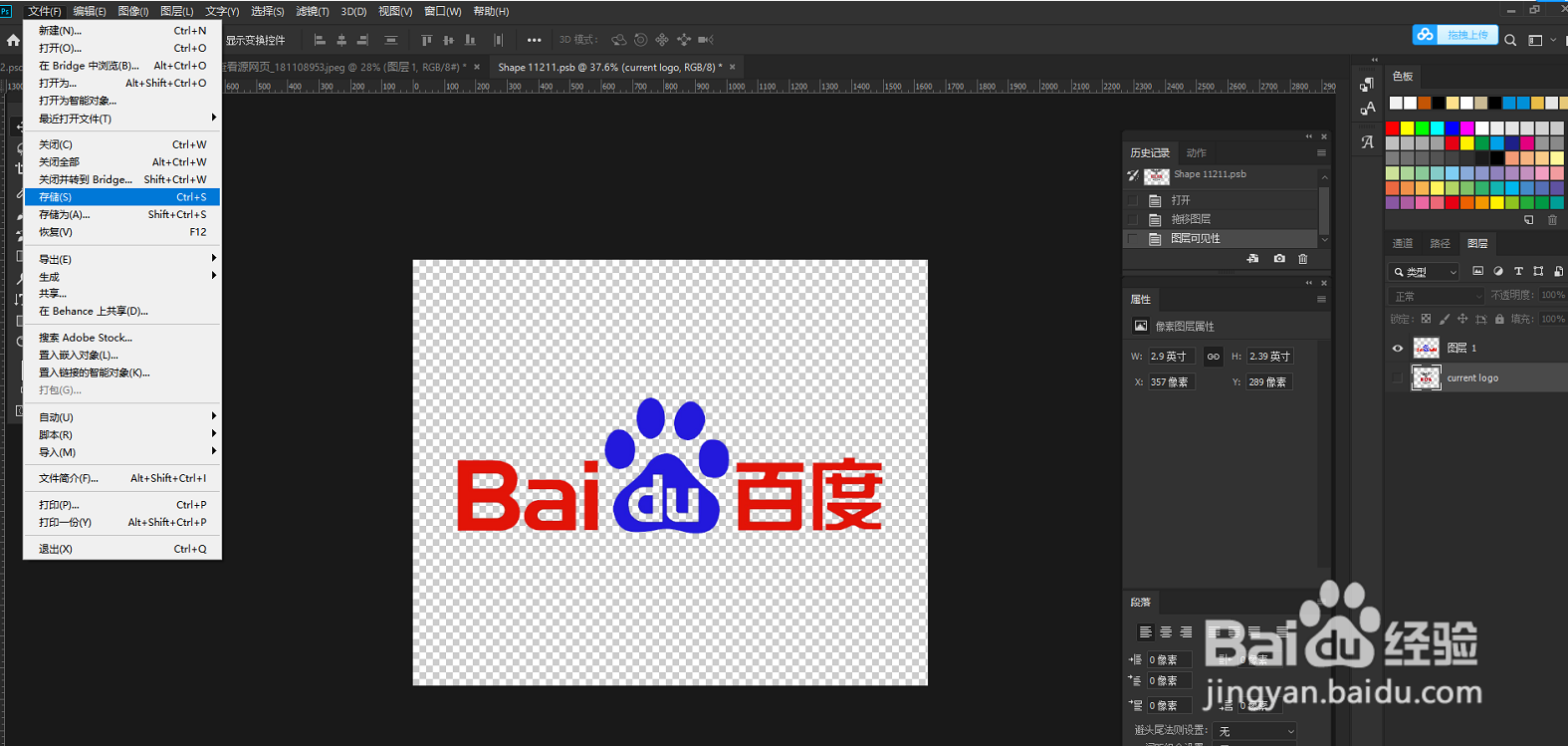Filter layers by pixel layer icon
1568x746 pixels.
1477,271
